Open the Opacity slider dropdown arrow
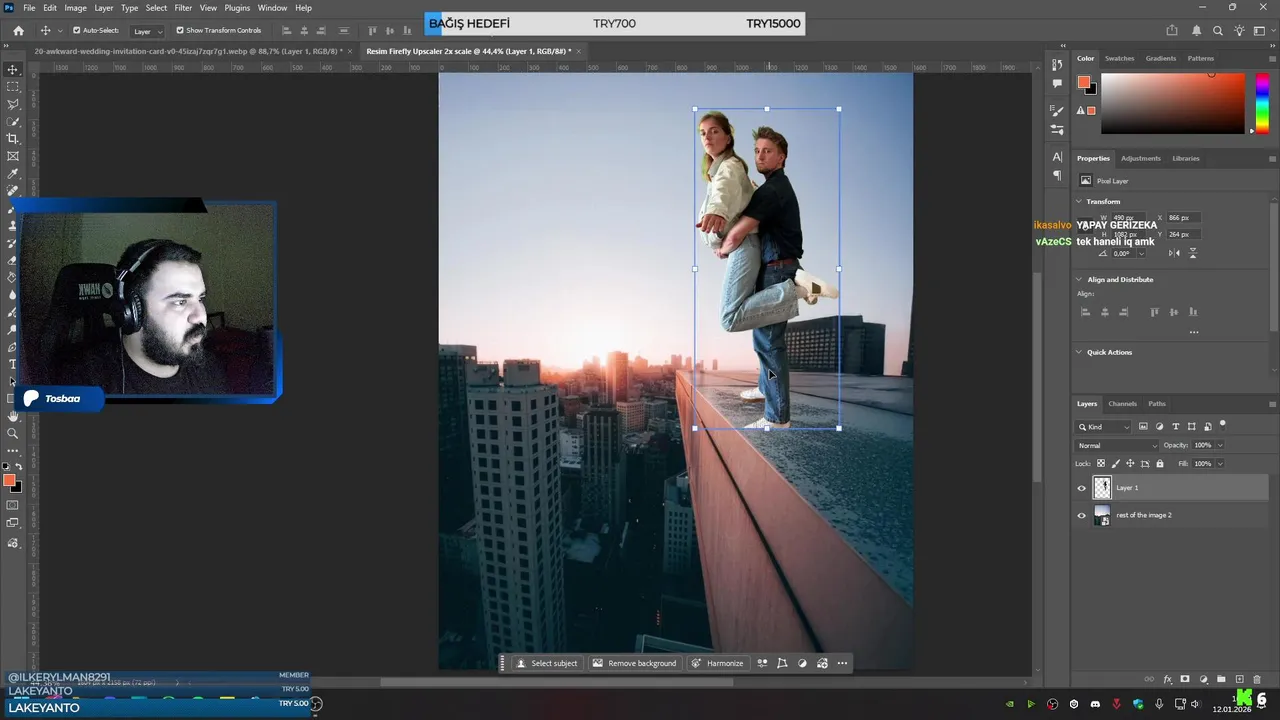 [x=1220, y=445]
